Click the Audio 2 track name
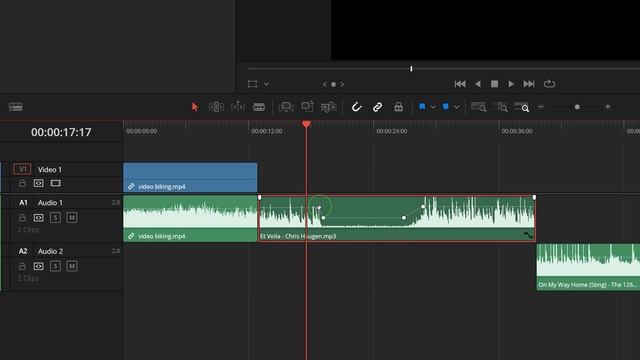Screen dimensions: 640x360 point(50,251)
